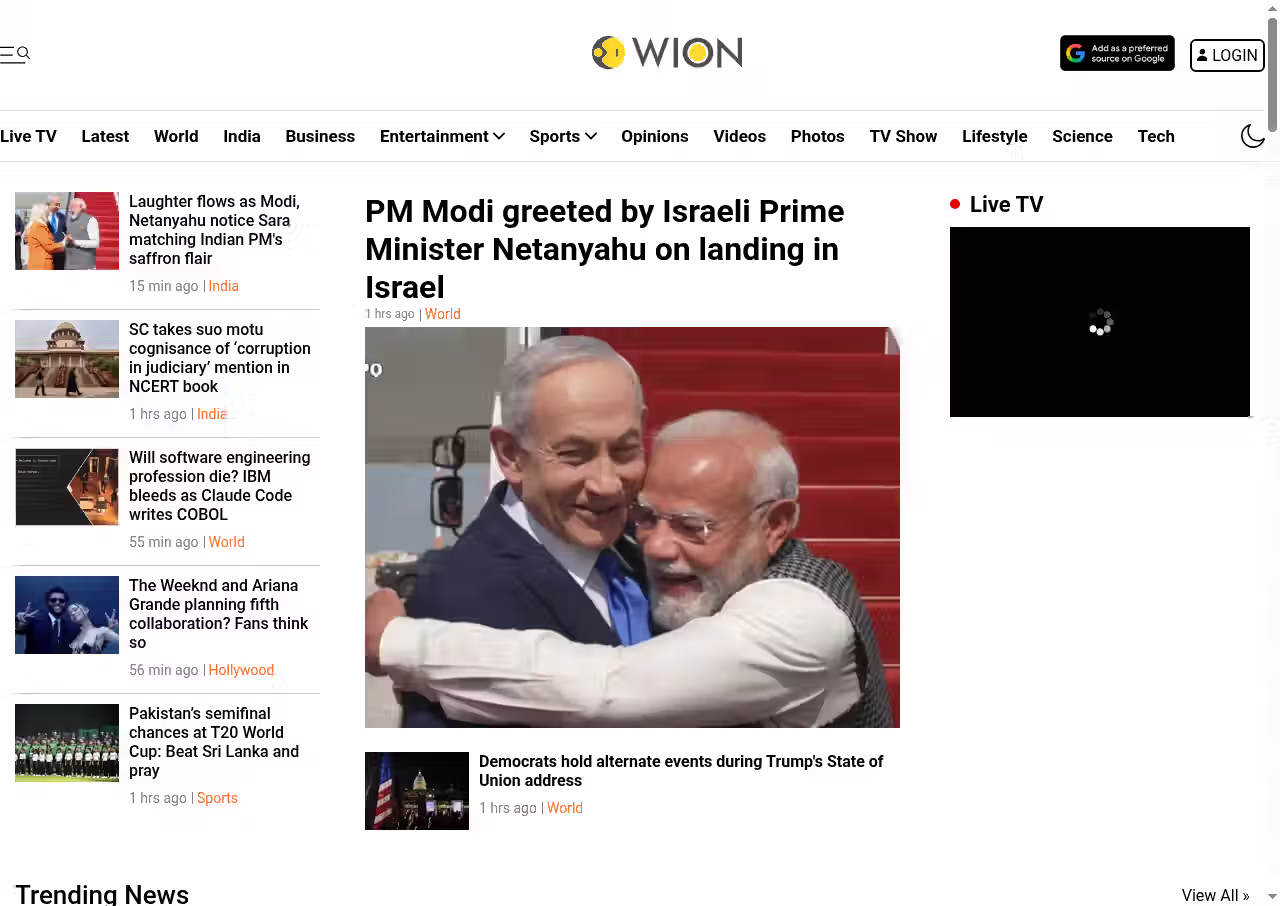
Task: Go to the Opinions section
Action: [x=655, y=136]
